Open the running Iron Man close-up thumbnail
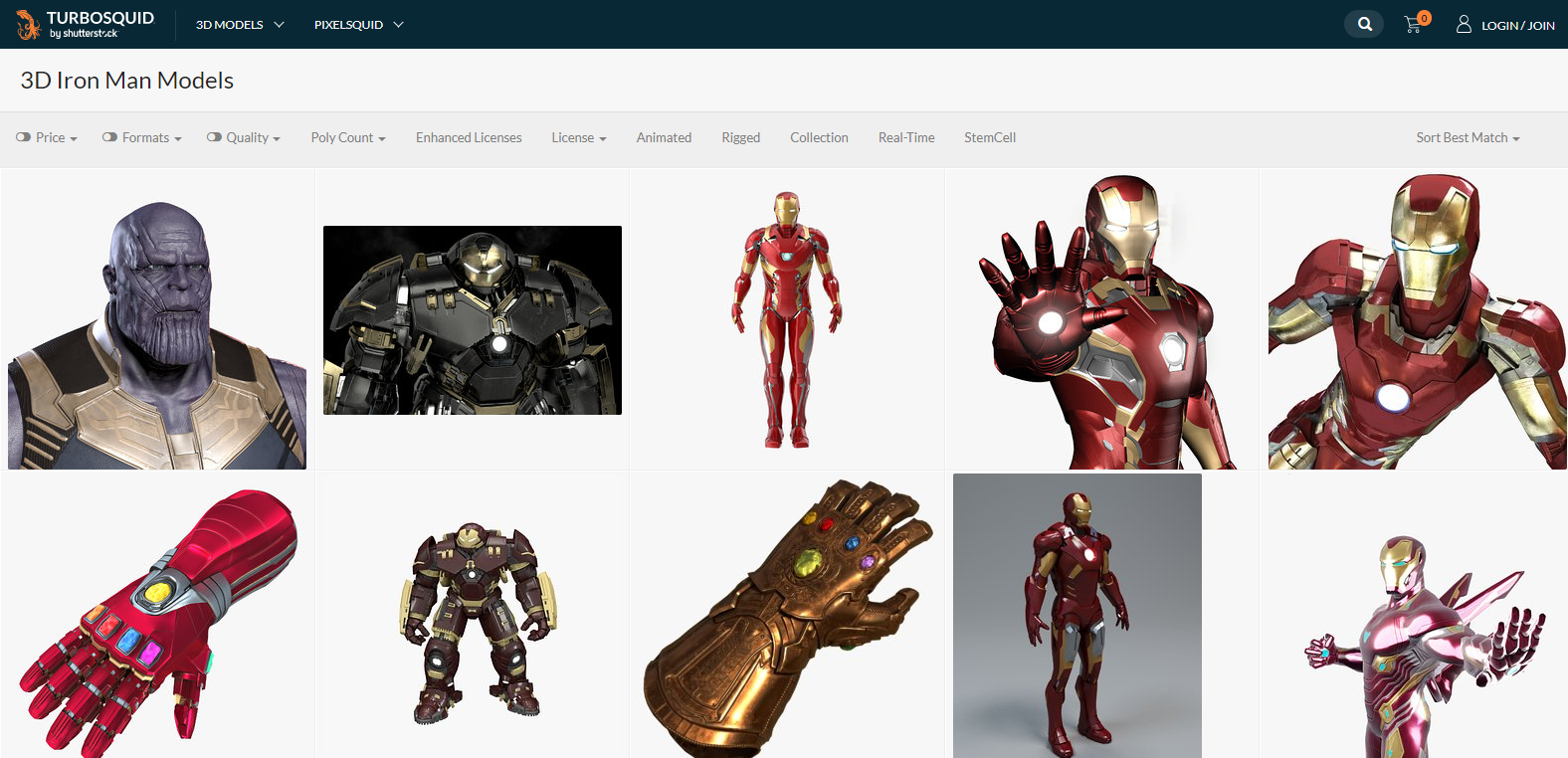This screenshot has height=758, width=1568. click(x=1417, y=320)
